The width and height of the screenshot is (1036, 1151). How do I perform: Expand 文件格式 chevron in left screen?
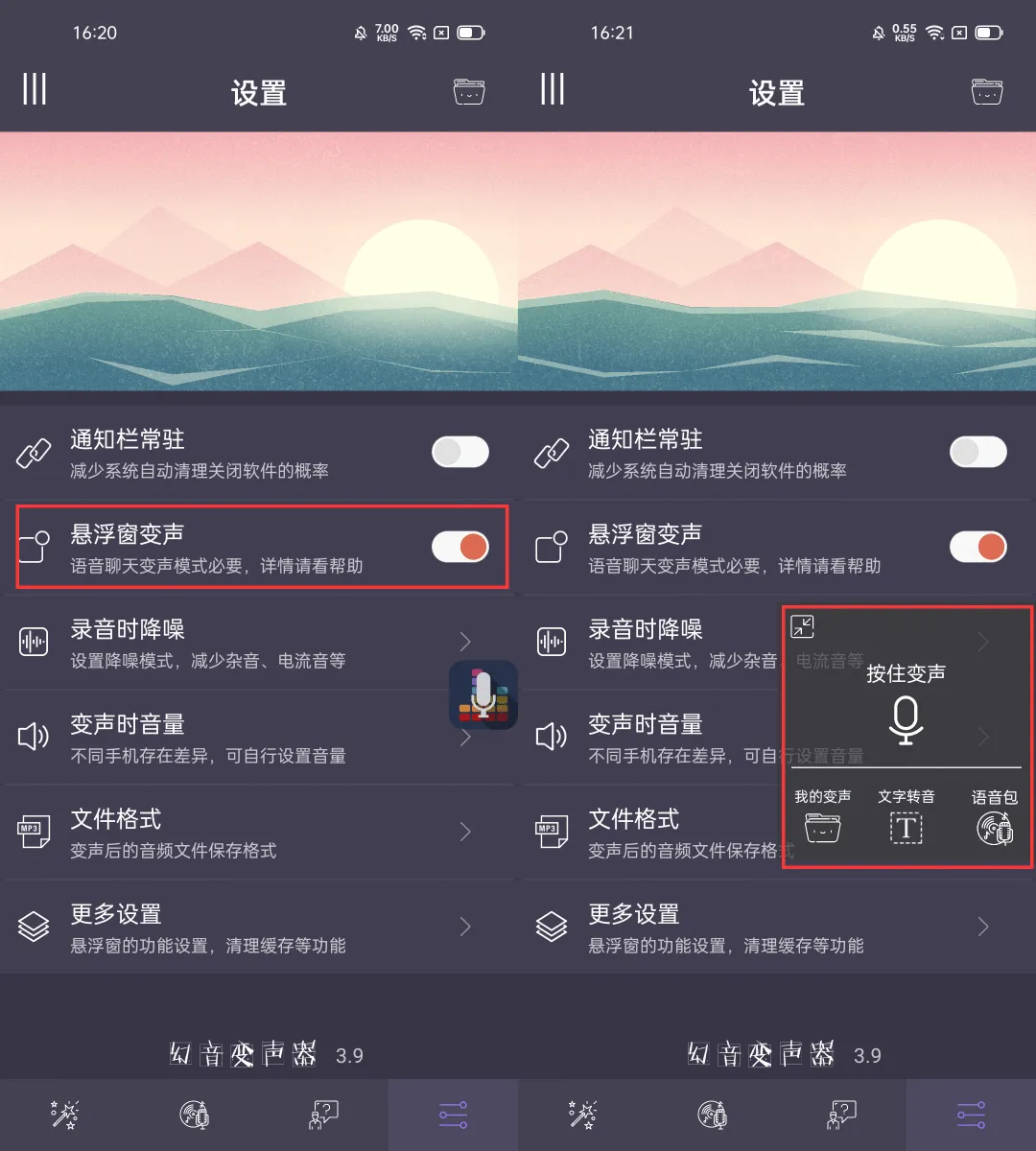click(465, 832)
